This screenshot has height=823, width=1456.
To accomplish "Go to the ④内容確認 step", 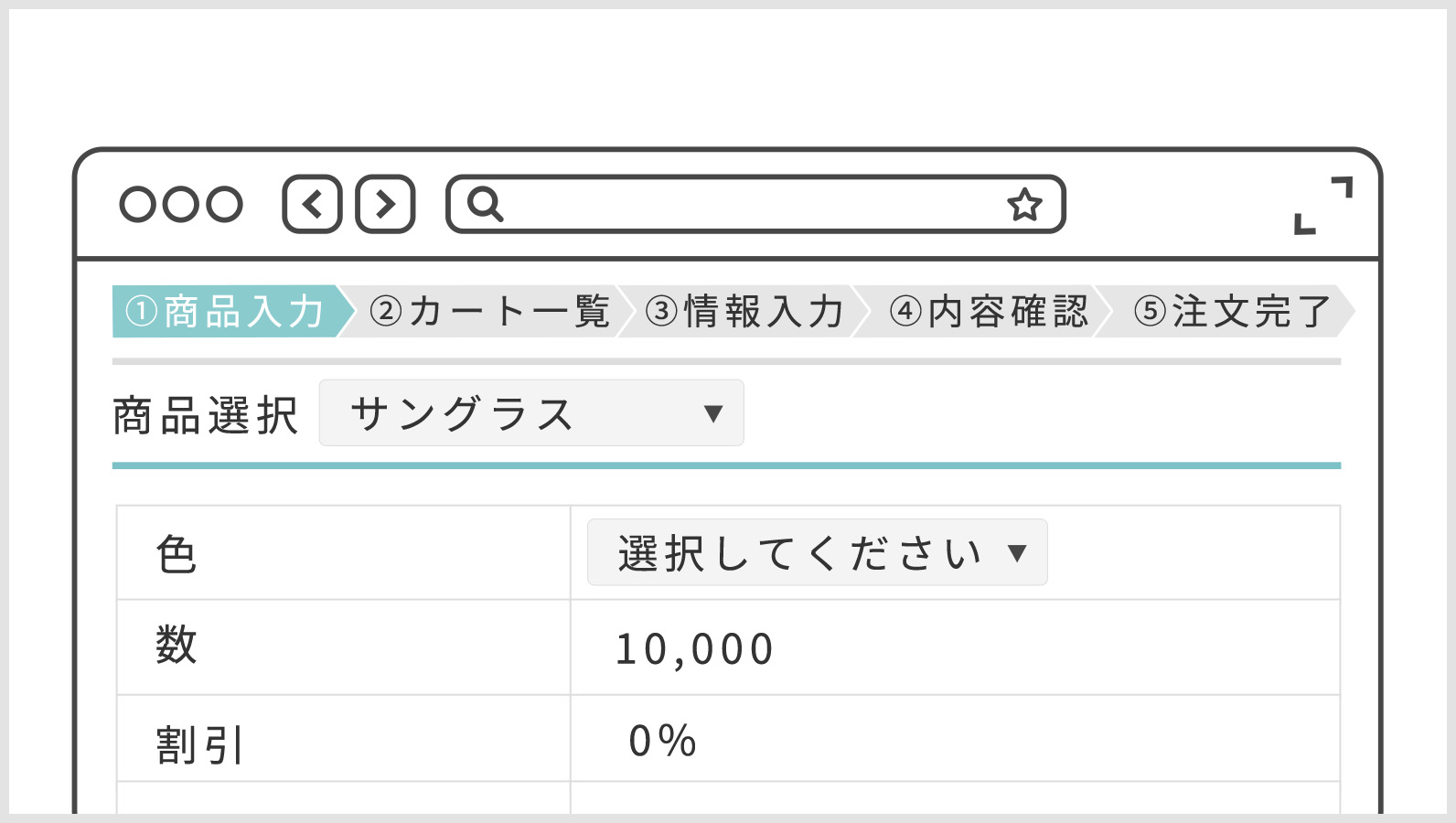I will click(x=989, y=312).
